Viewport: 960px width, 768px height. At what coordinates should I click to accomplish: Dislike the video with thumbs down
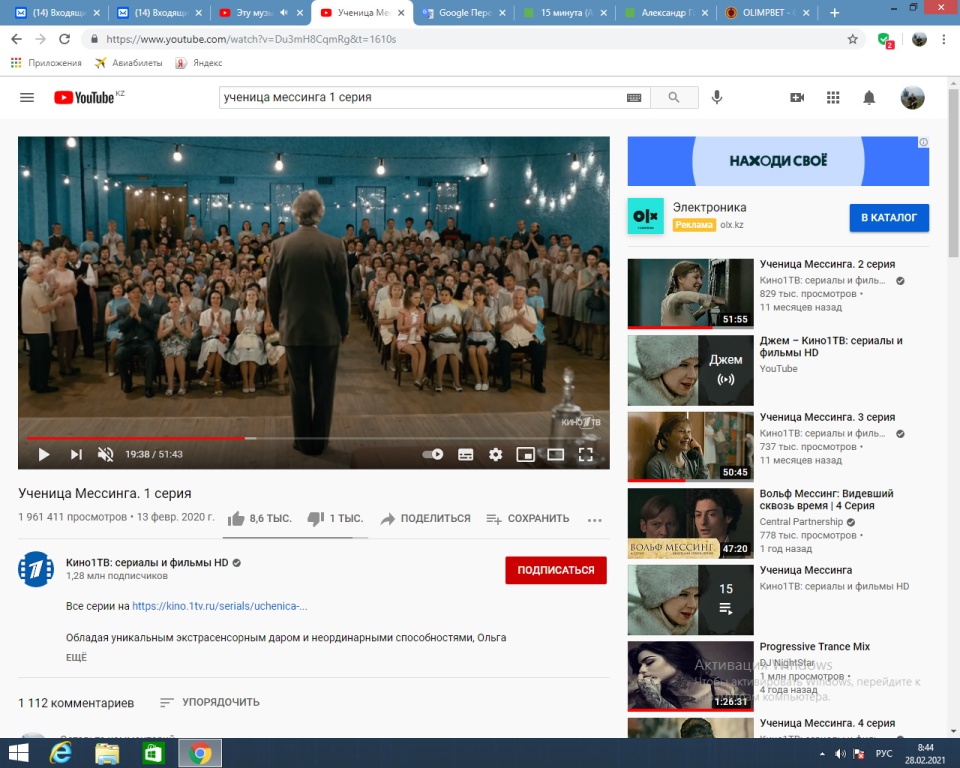click(335, 519)
